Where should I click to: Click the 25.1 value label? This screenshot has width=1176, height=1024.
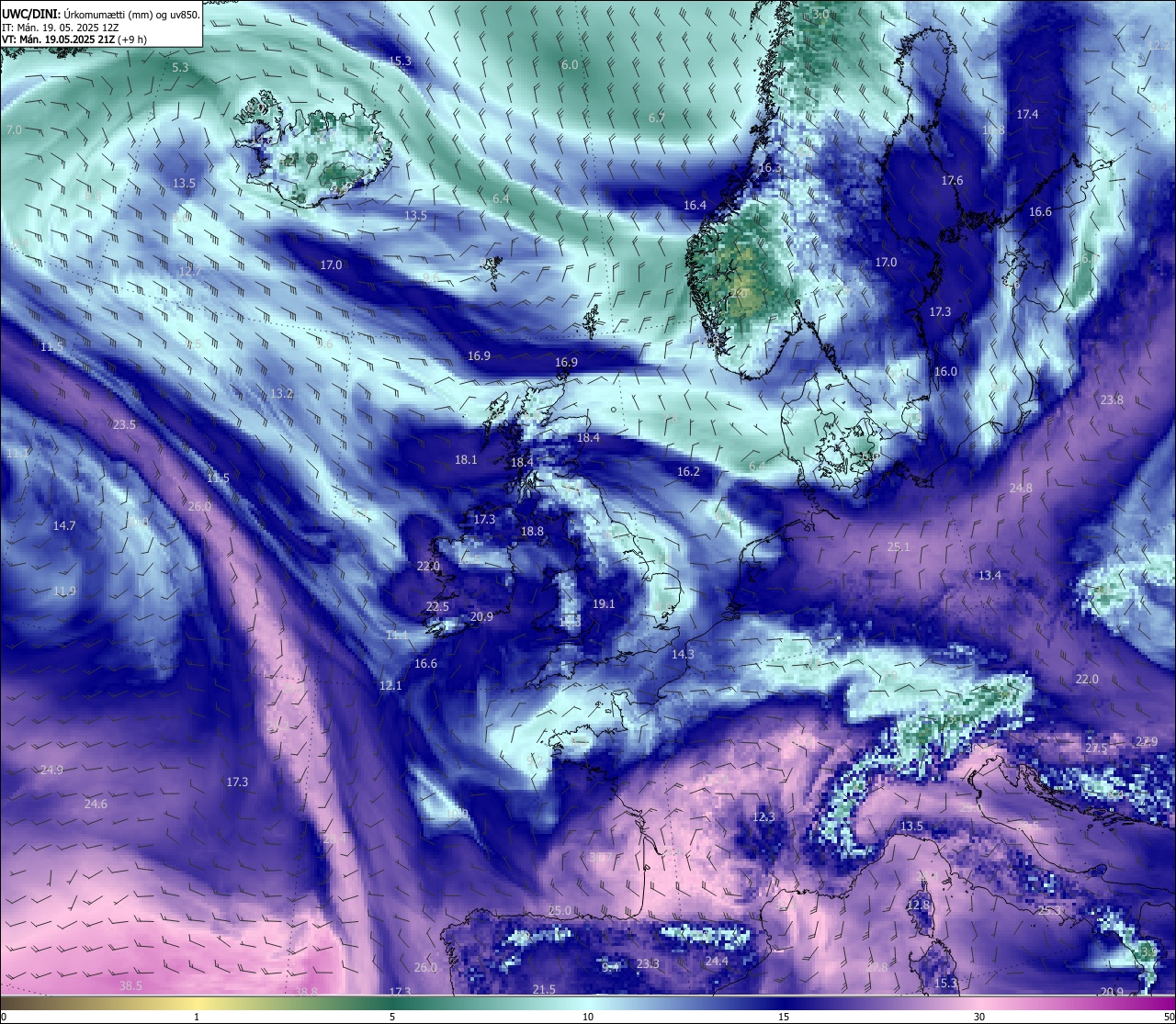pyautogui.click(x=898, y=546)
